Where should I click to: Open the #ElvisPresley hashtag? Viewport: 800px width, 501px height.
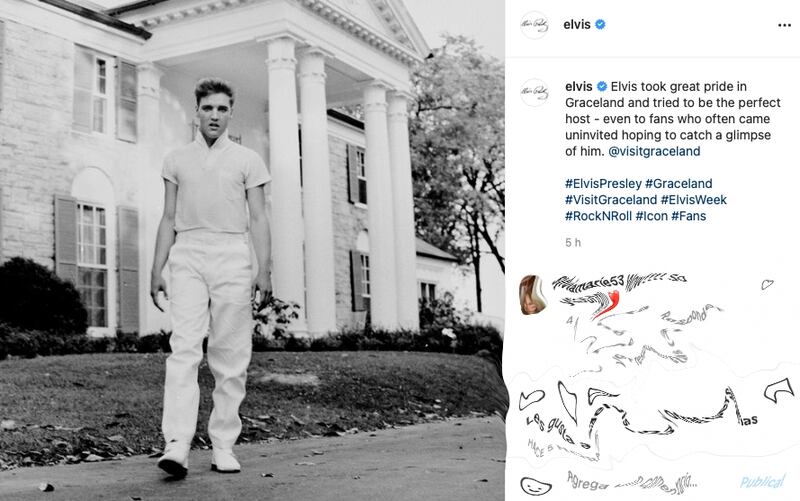(x=603, y=184)
